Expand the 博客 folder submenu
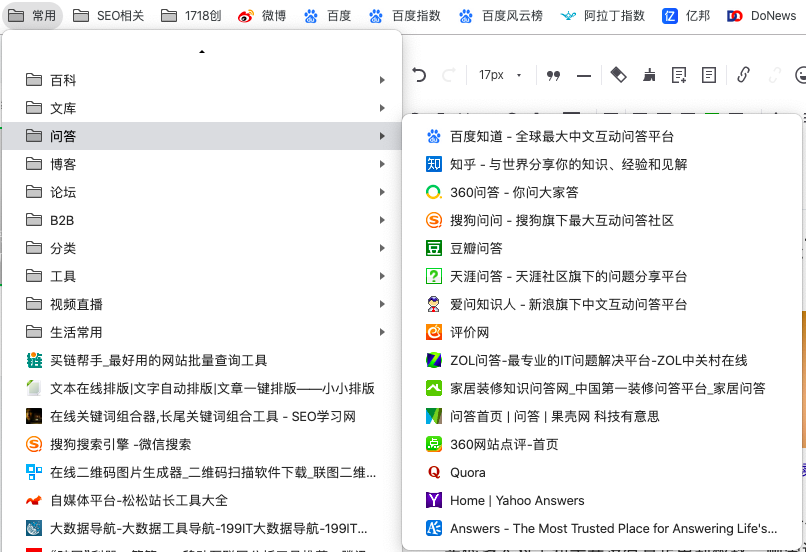Viewport: 806px width, 552px height. 203,164
